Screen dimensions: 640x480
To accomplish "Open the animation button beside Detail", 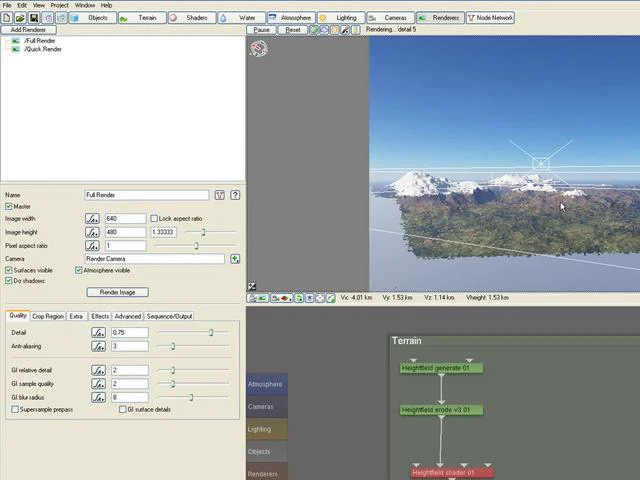I will click(98, 333).
